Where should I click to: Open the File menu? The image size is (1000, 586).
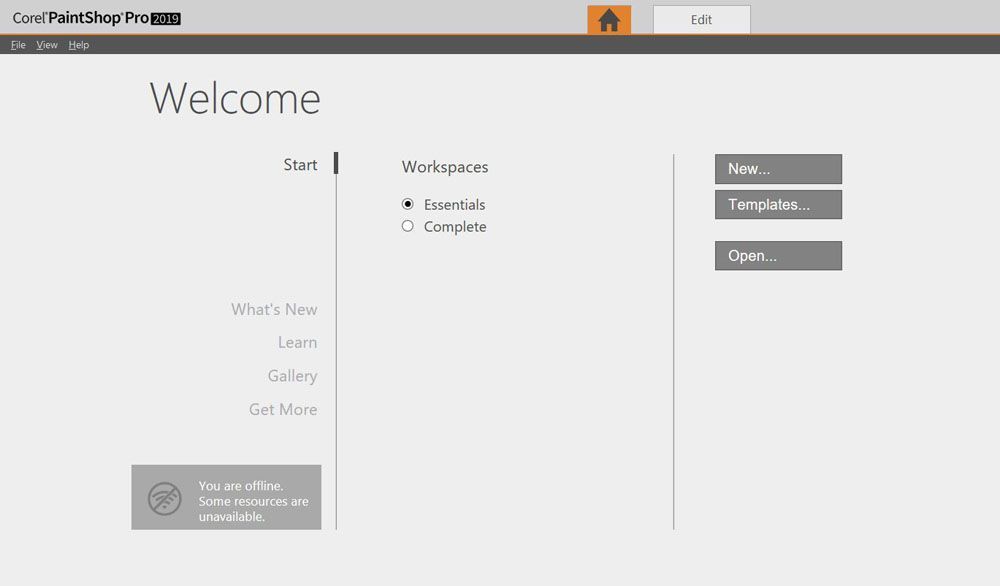(x=18, y=45)
